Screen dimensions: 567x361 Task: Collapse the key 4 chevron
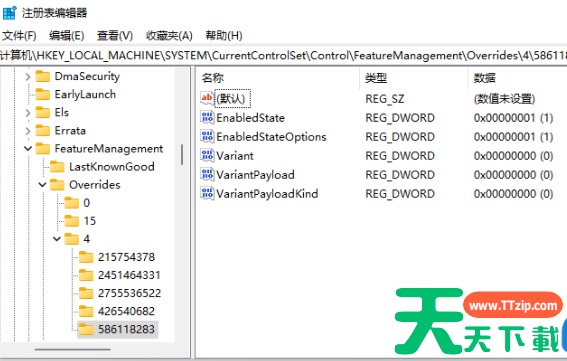pos(57,239)
